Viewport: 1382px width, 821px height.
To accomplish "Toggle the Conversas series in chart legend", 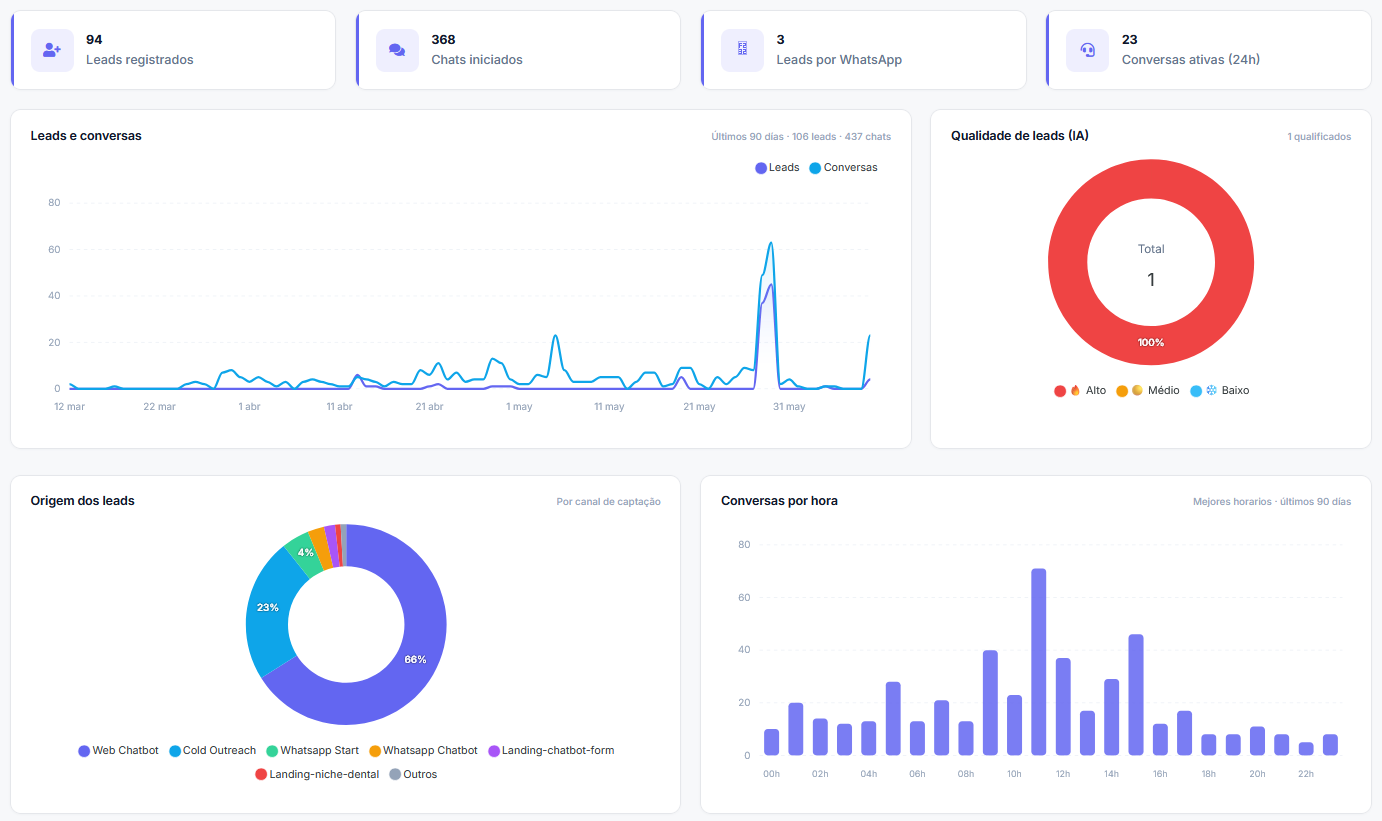I will (x=843, y=168).
